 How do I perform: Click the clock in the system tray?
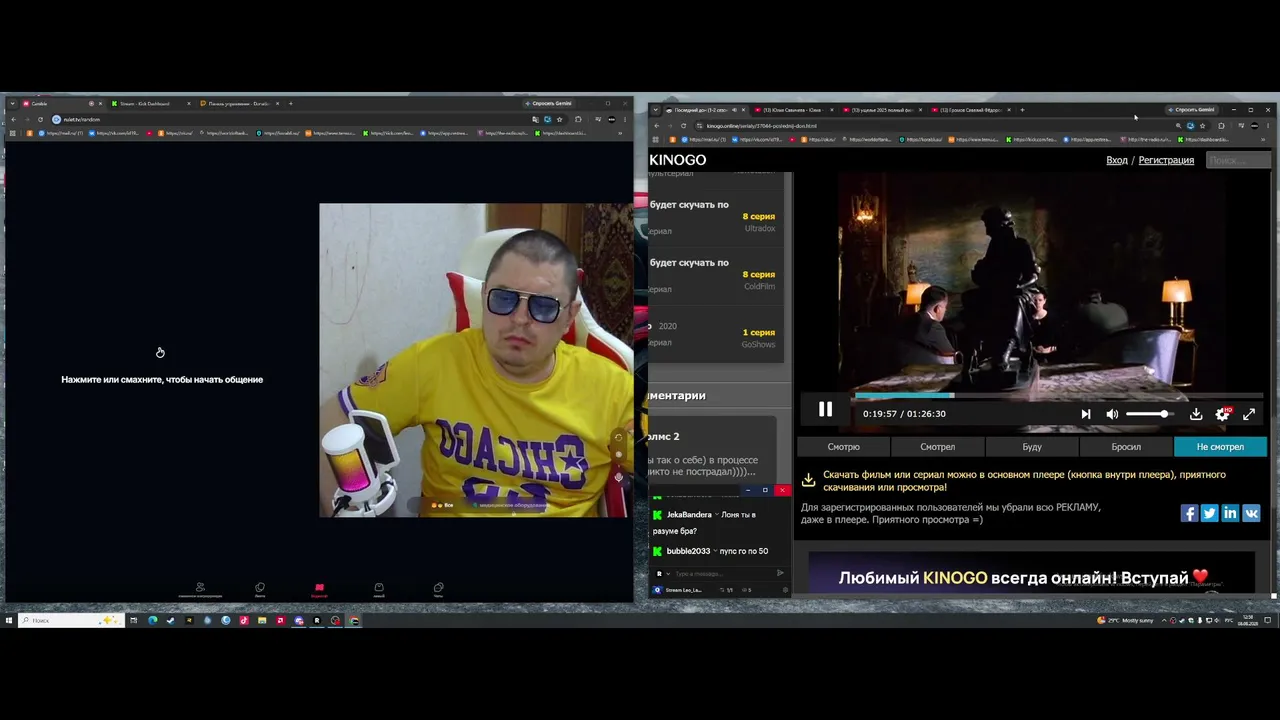[1248, 620]
